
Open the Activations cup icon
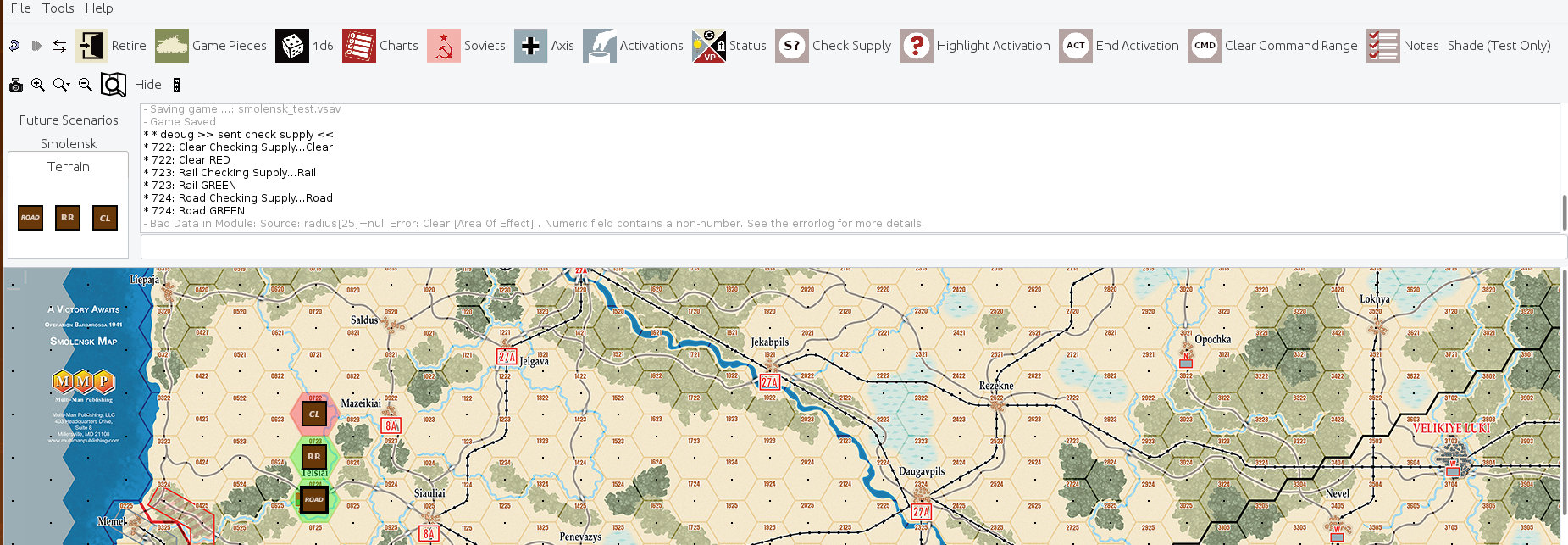coord(600,46)
